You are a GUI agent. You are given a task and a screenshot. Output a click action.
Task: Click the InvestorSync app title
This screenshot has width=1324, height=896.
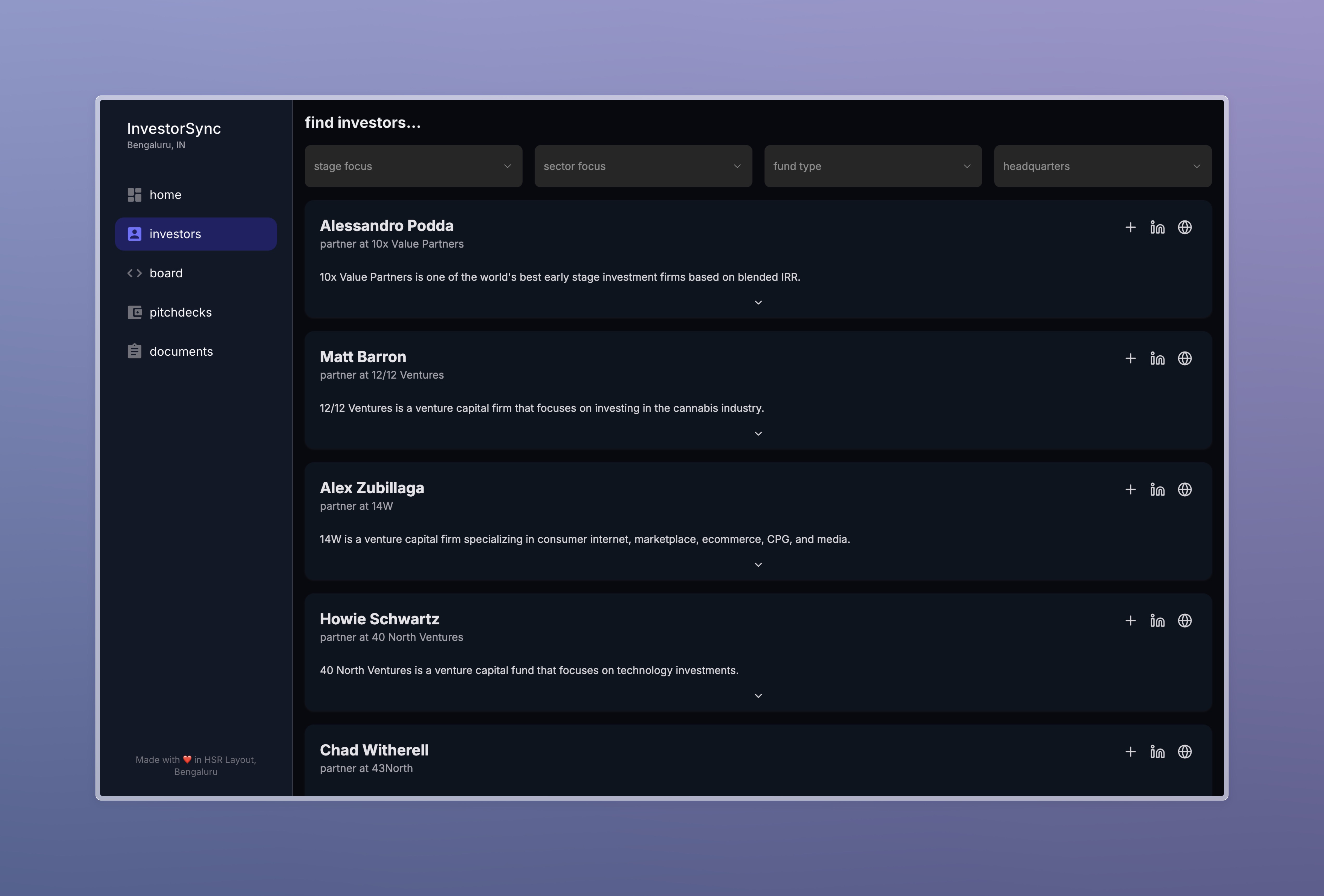tap(174, 129)
